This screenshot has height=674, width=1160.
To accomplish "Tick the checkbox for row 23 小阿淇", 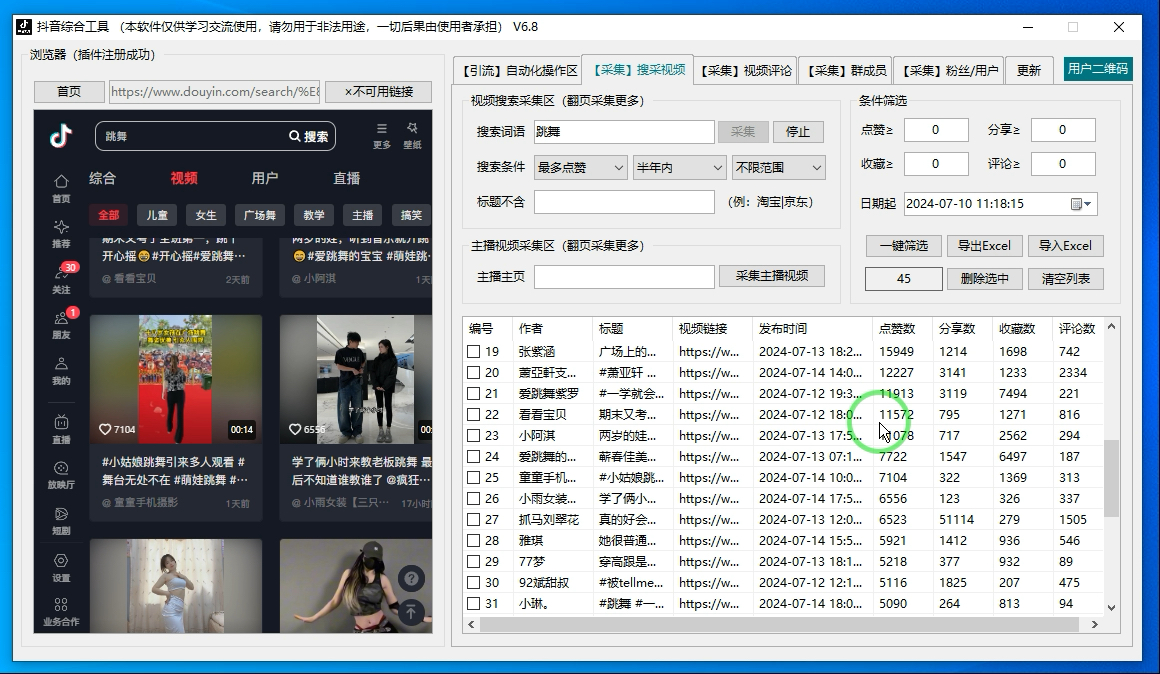I will [473, 436].
